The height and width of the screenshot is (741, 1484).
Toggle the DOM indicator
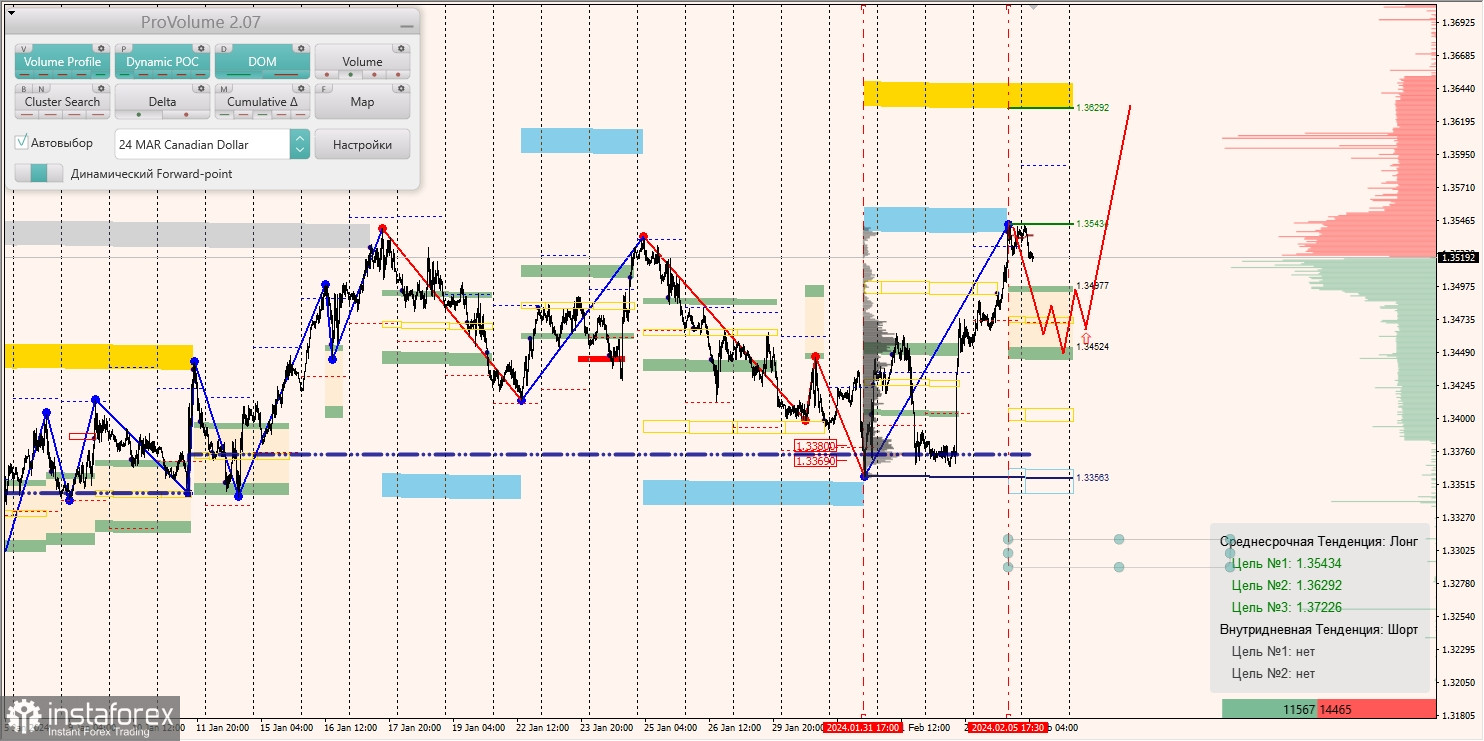tap(262, 61)
